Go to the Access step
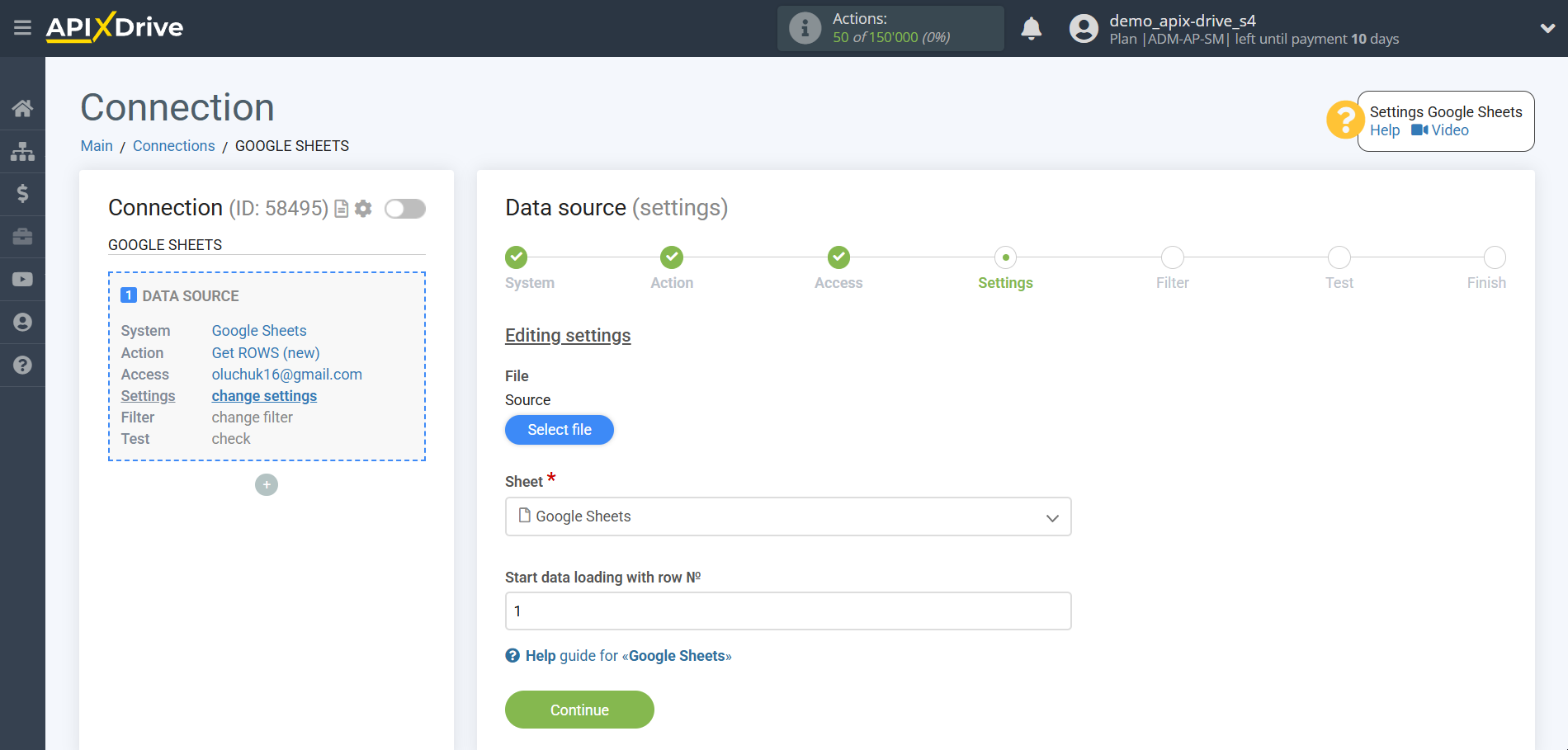1568x750 pixels. (x=838, y=257)
